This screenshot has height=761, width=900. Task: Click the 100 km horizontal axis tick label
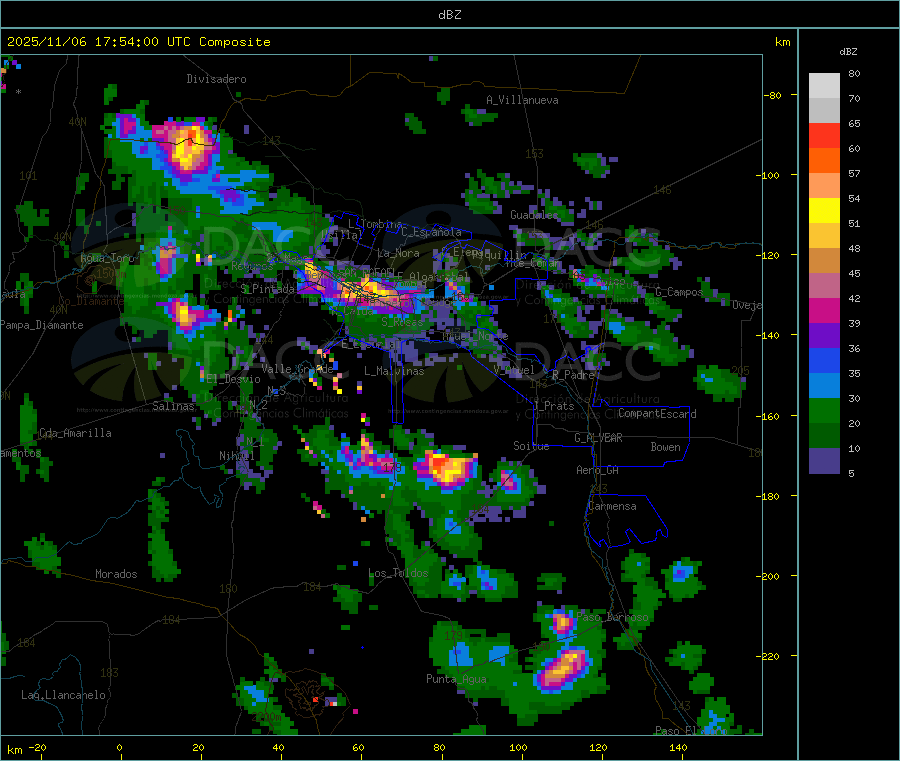[518, 748]
